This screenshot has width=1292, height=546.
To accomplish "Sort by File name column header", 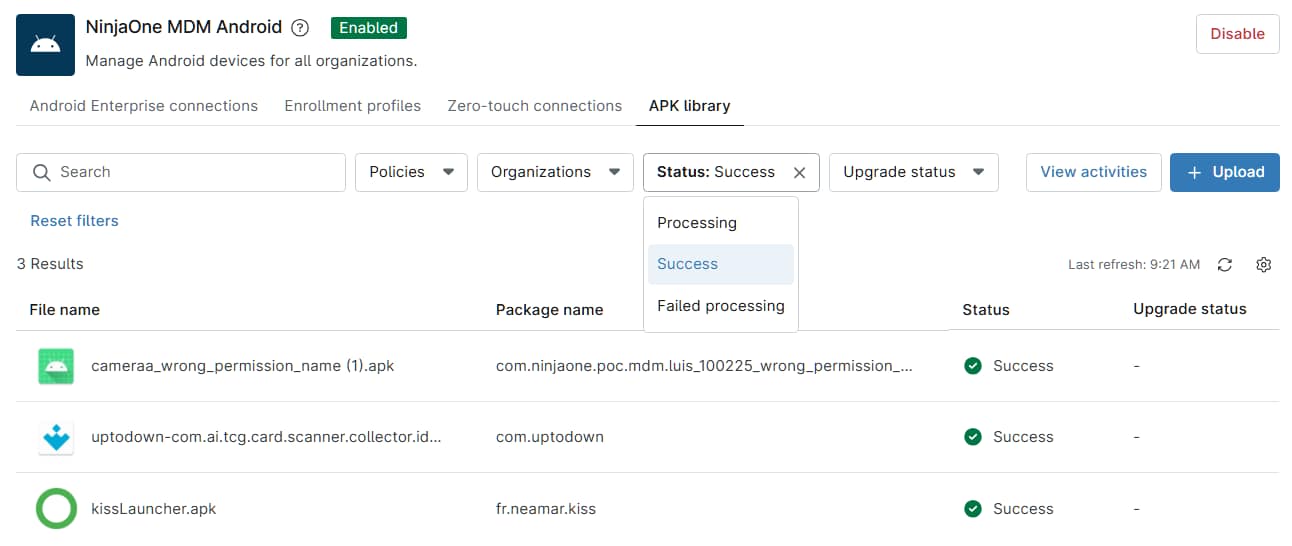I will tap(65, 310).
